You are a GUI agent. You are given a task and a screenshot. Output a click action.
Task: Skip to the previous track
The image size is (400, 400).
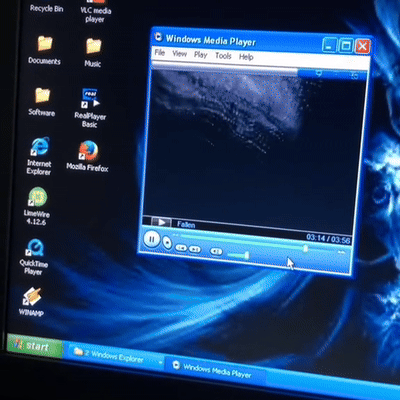(181, 248)
